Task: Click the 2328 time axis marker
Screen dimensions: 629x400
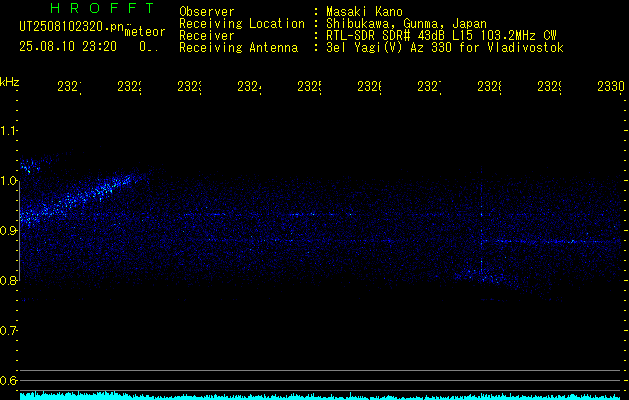Action: pyautogui.click(x=489, y=86)
